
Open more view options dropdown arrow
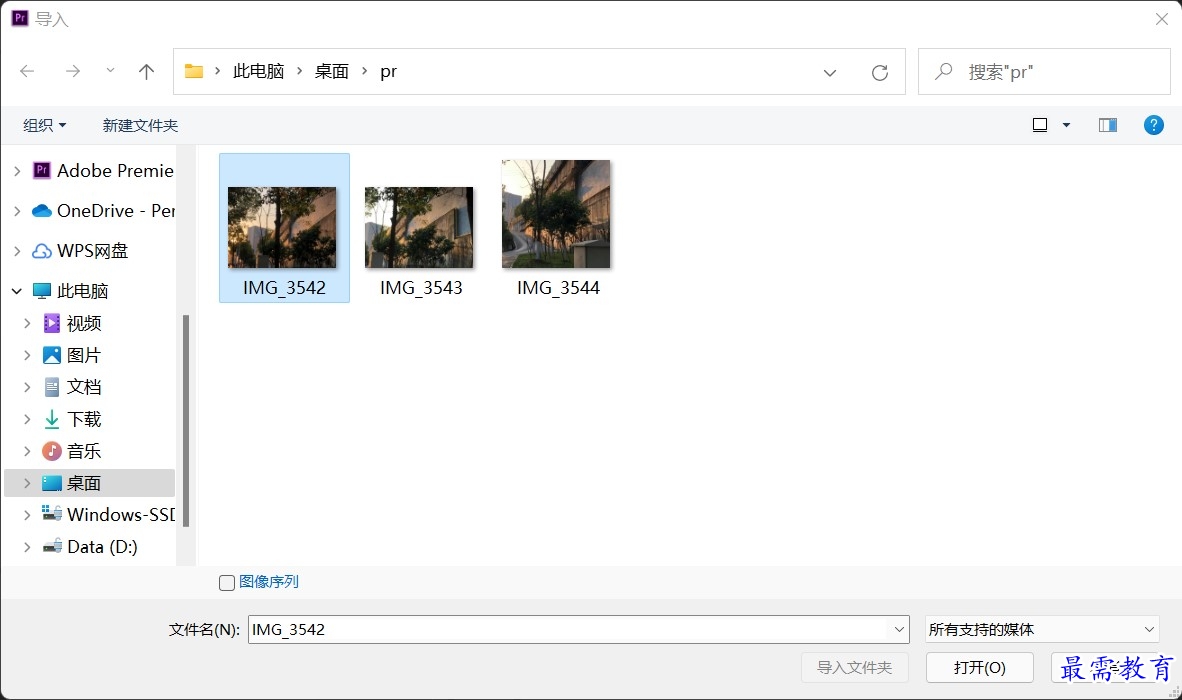[x=1066, y=125]
